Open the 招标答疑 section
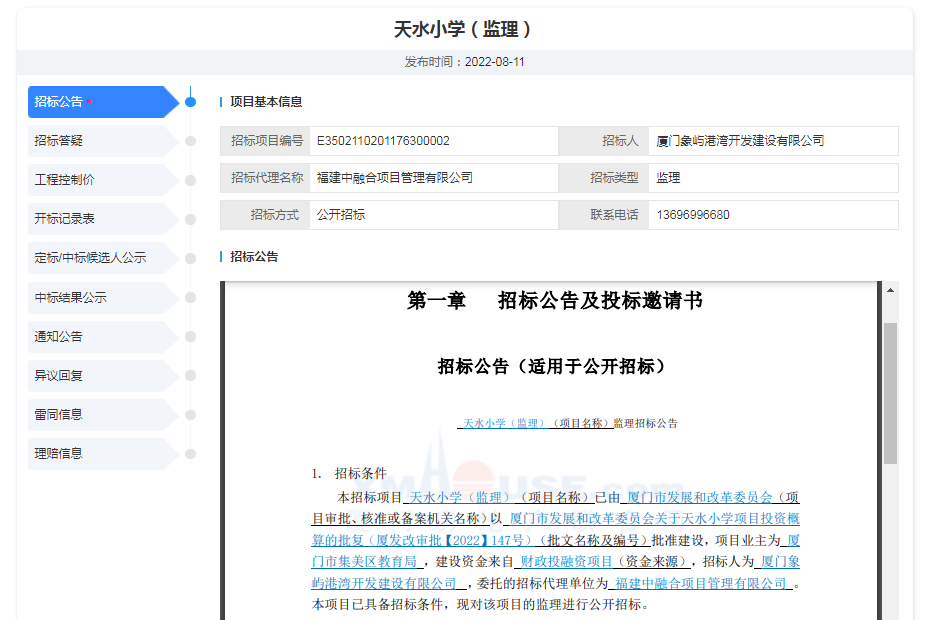 pos(98,141)
